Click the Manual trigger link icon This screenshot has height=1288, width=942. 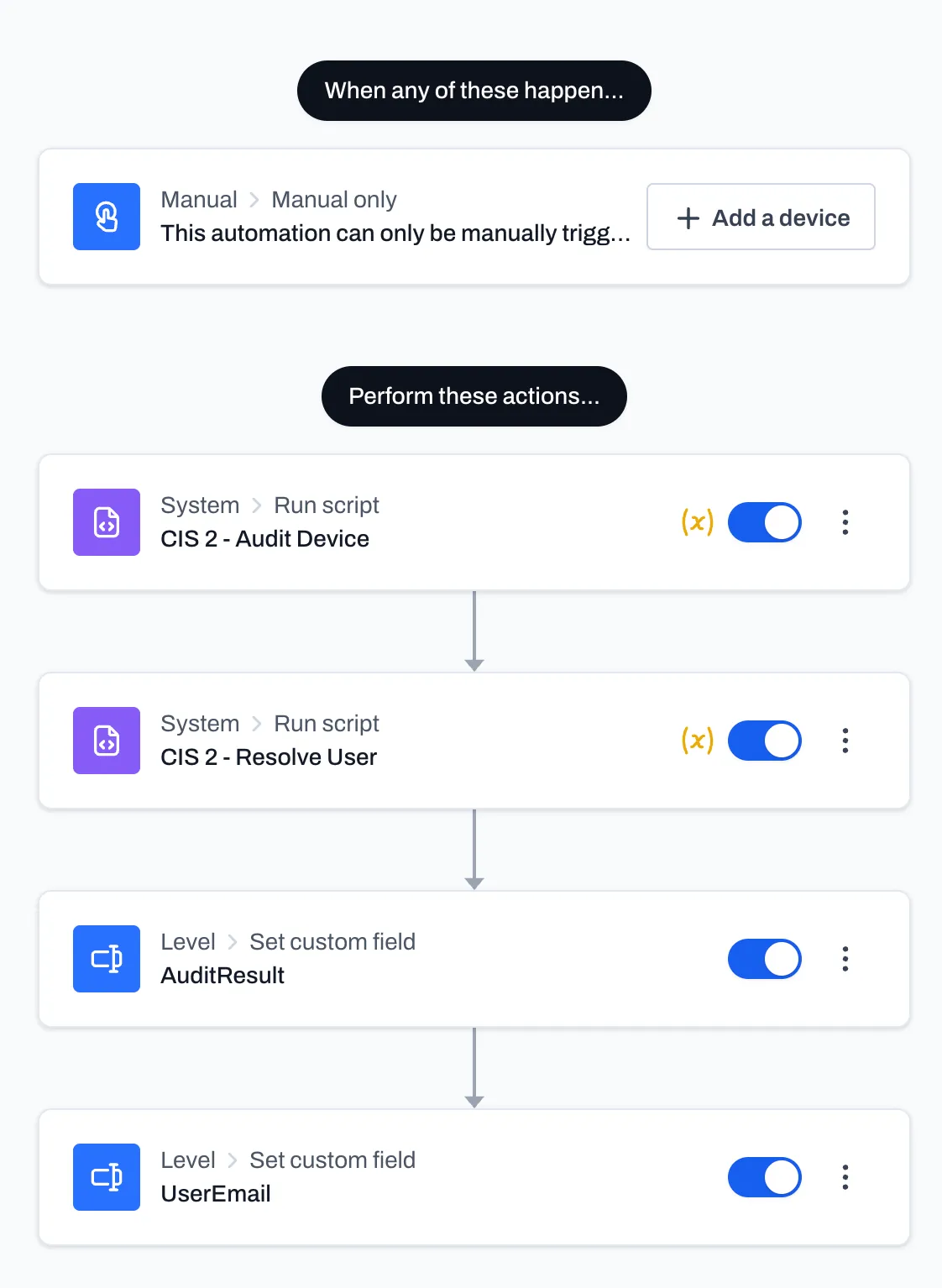pyautogui.click(x=107, y=217)
